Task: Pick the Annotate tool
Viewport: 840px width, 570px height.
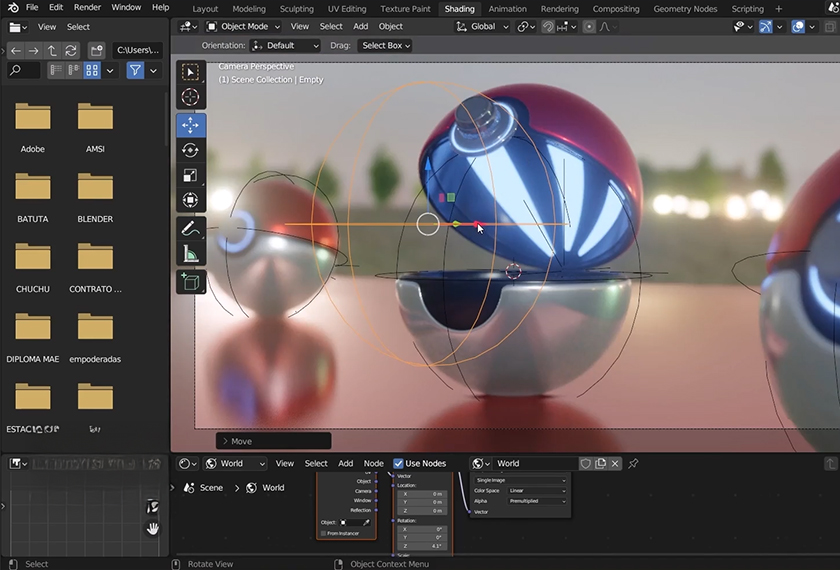Action: pyautogui.click(x=191, y=229)
